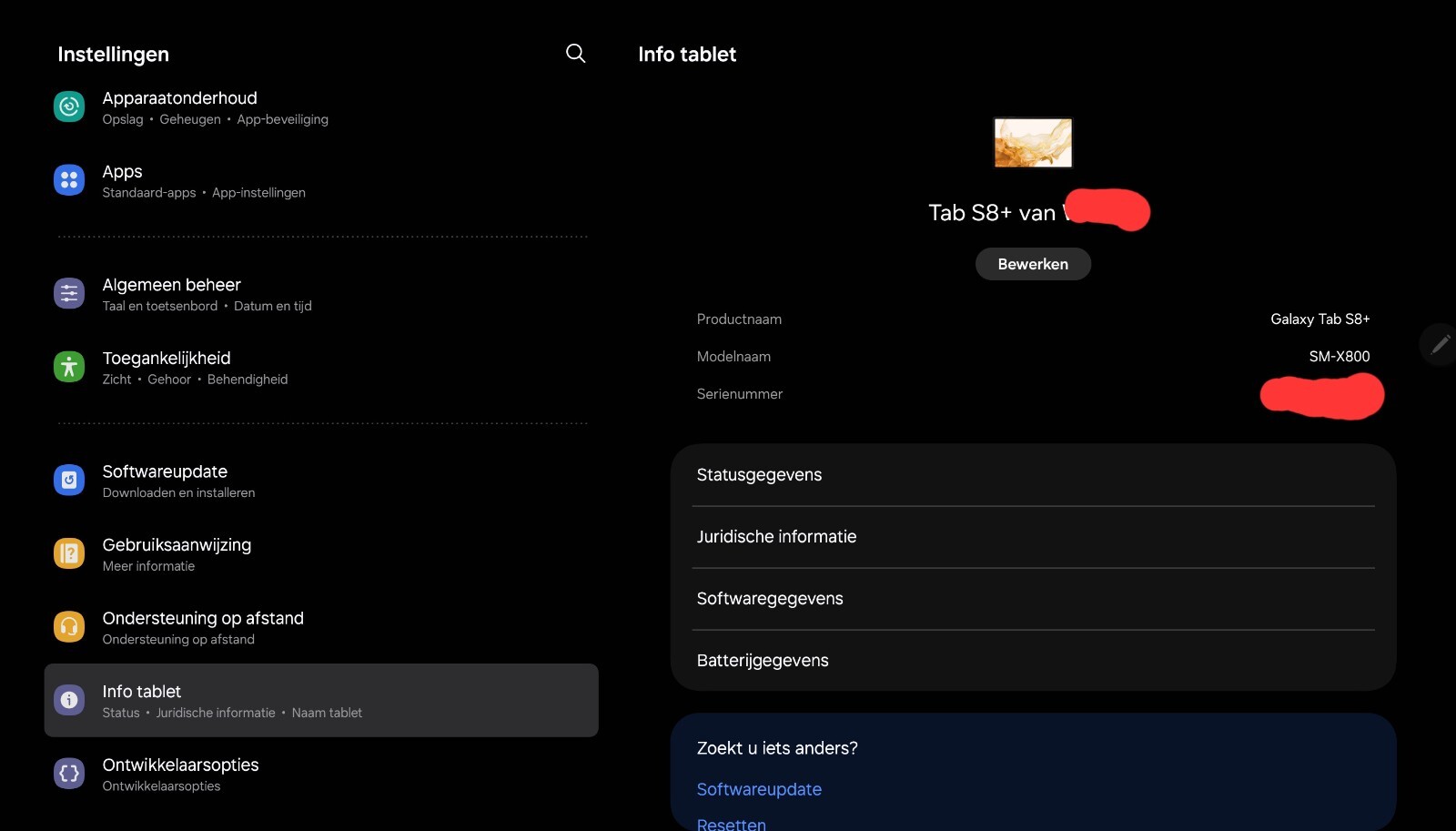Screen dimensions: 1456x831
Task: Go to Algemeen beheer settings
Action: [321, 294]
